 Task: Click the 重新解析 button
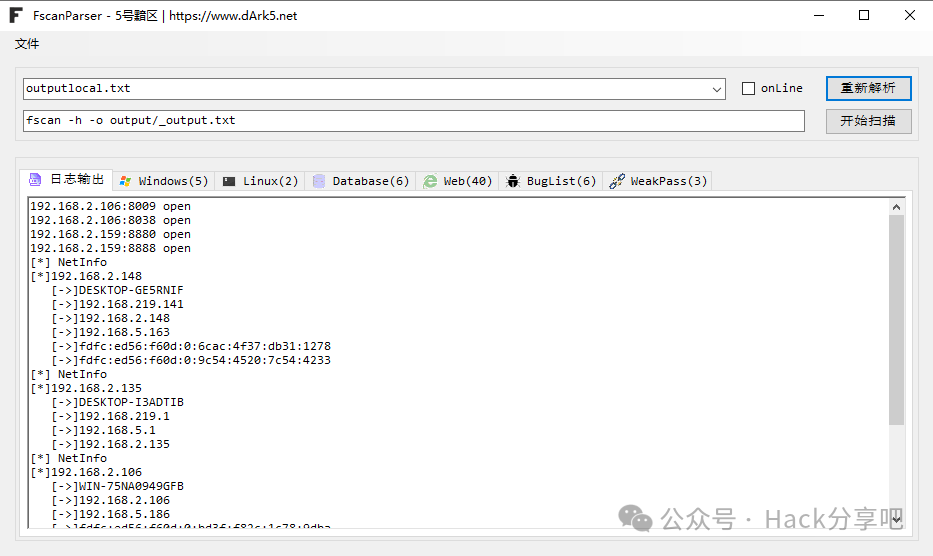point(868,89)
